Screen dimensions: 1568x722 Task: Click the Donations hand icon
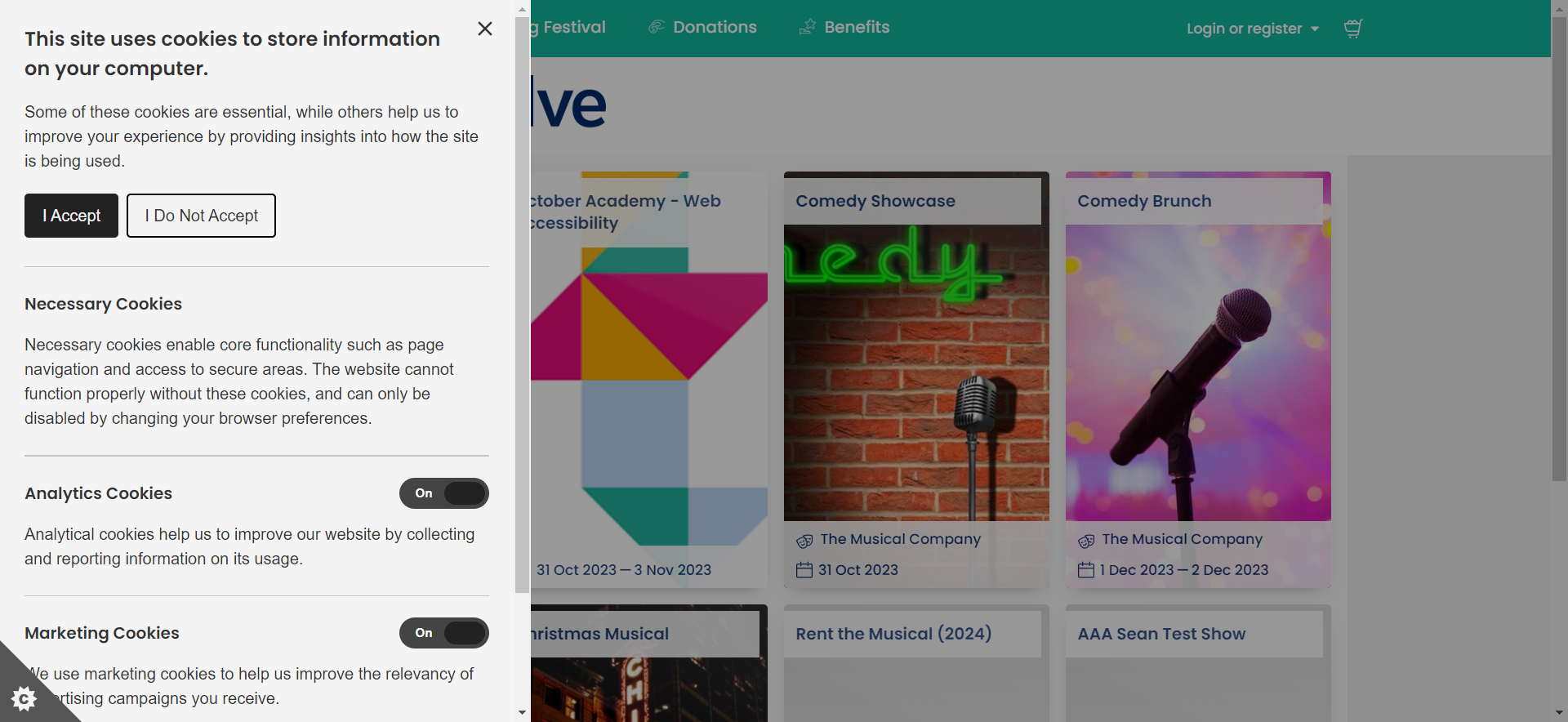[x=656, y=27]
